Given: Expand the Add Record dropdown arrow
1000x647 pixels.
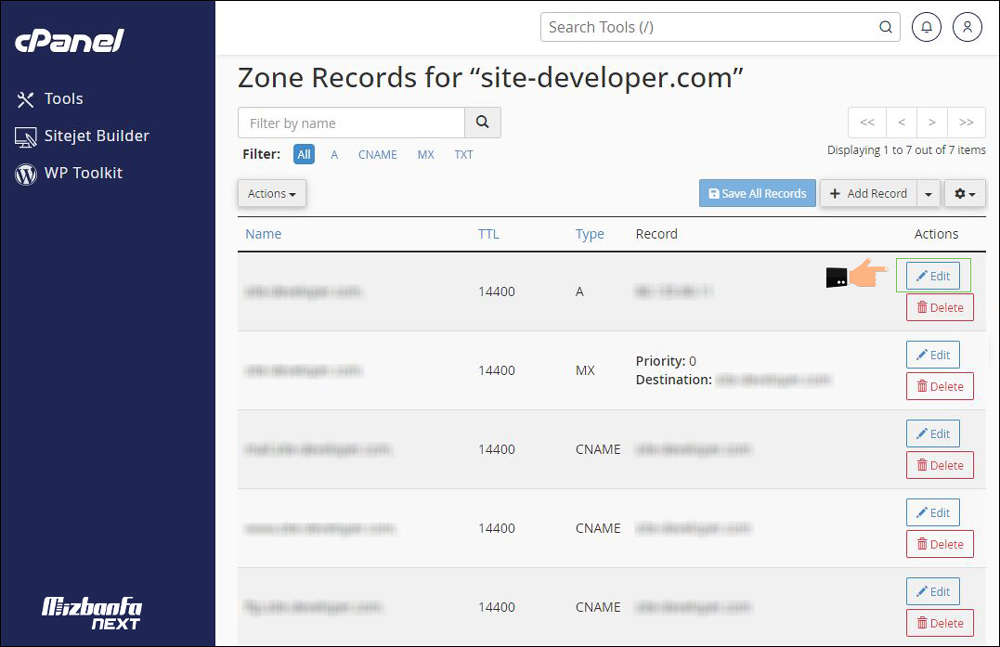Looking at the screenshot, I should (x=929, y=193).
